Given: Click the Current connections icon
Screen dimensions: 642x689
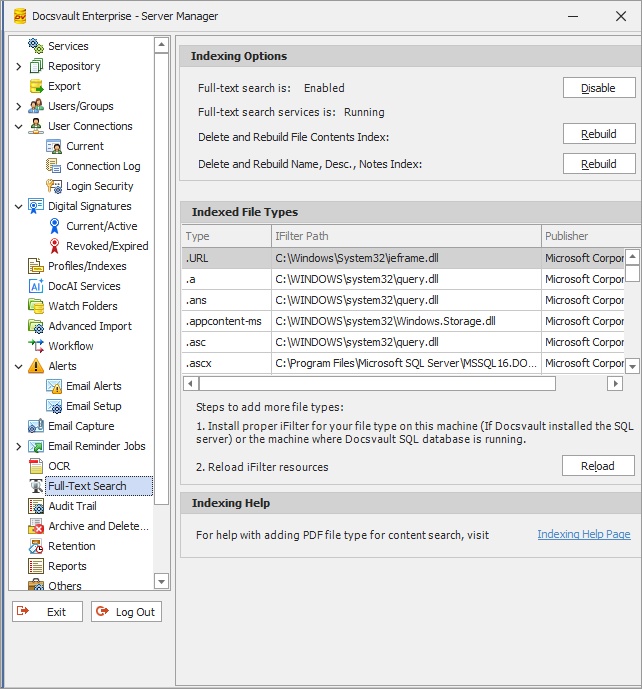Looking at the screenshot, I should pos(54,146).
